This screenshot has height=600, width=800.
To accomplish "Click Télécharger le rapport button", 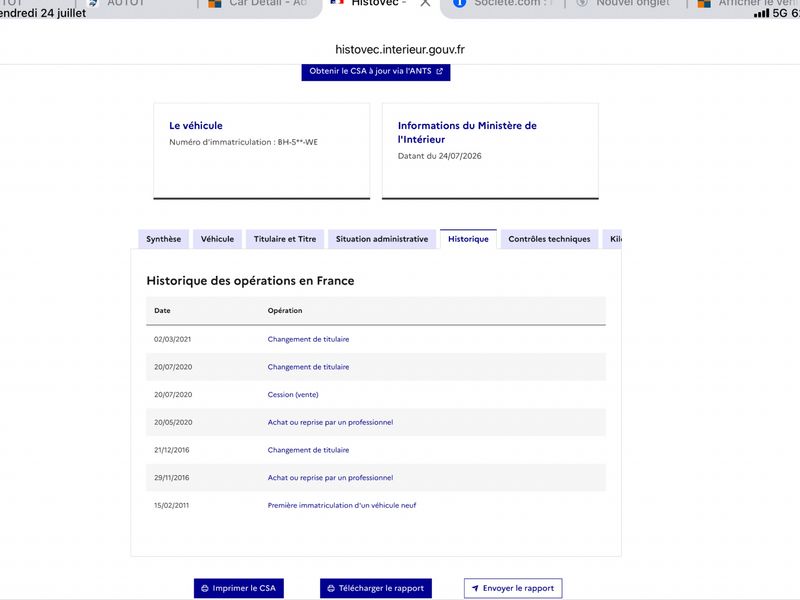I will tap(376, 588).
